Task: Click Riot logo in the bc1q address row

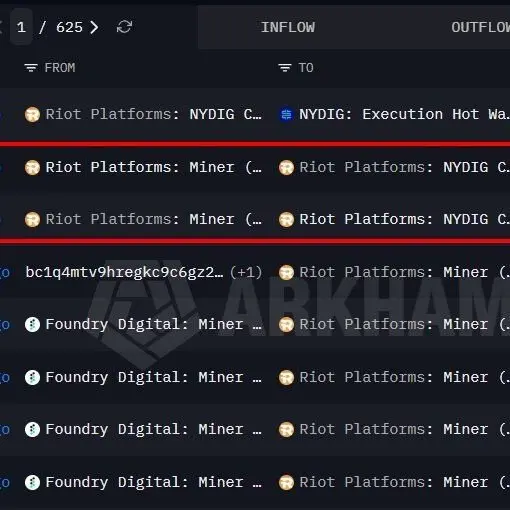Action: point(286,273)
